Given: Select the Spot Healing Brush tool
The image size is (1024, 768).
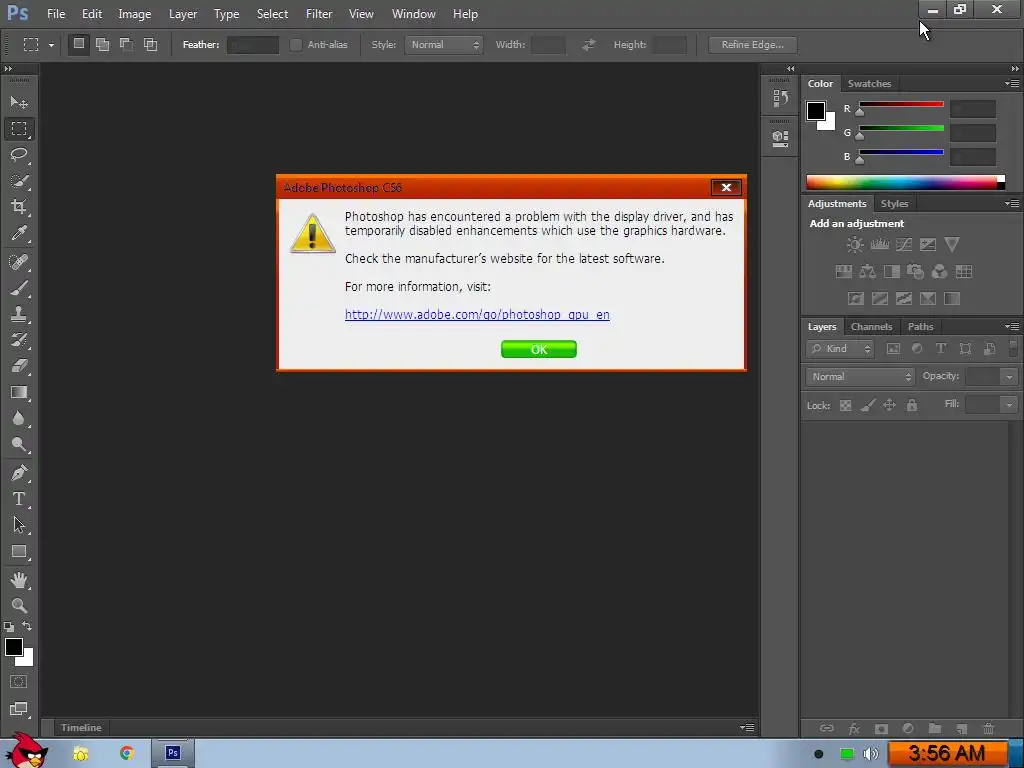Looking at the screenshot, I should 19,262.
